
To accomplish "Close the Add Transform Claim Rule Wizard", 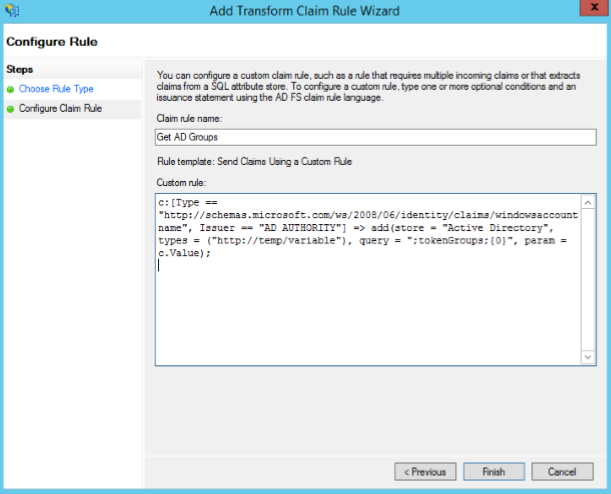I will (x=594, y=7).
